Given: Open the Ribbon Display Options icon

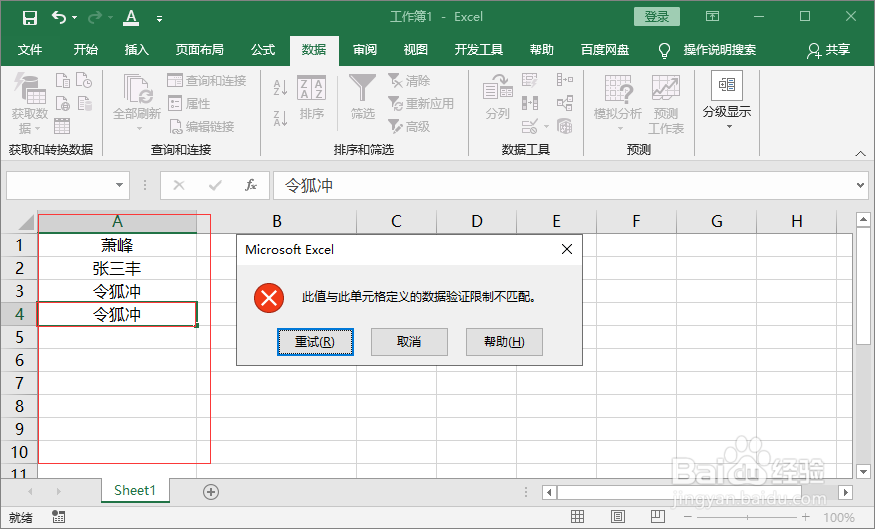Looking at the screenshot, I should coord(713,16).
